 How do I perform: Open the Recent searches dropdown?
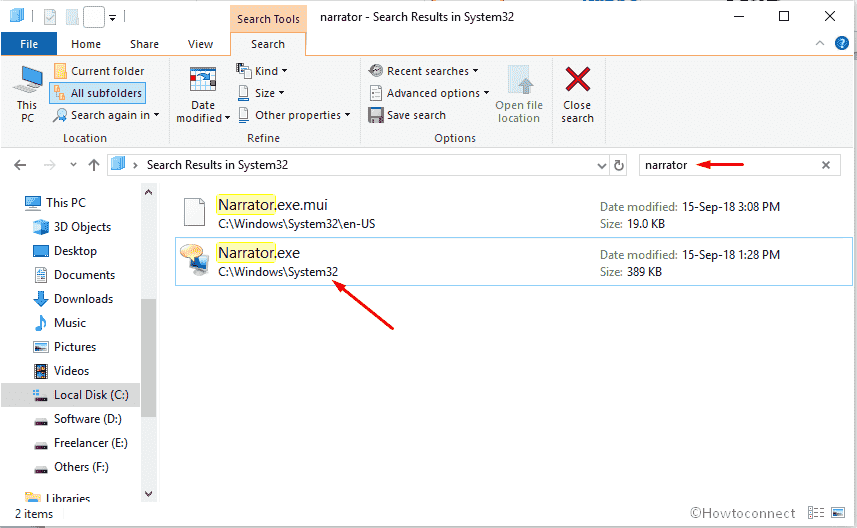(x=424, y=71)
